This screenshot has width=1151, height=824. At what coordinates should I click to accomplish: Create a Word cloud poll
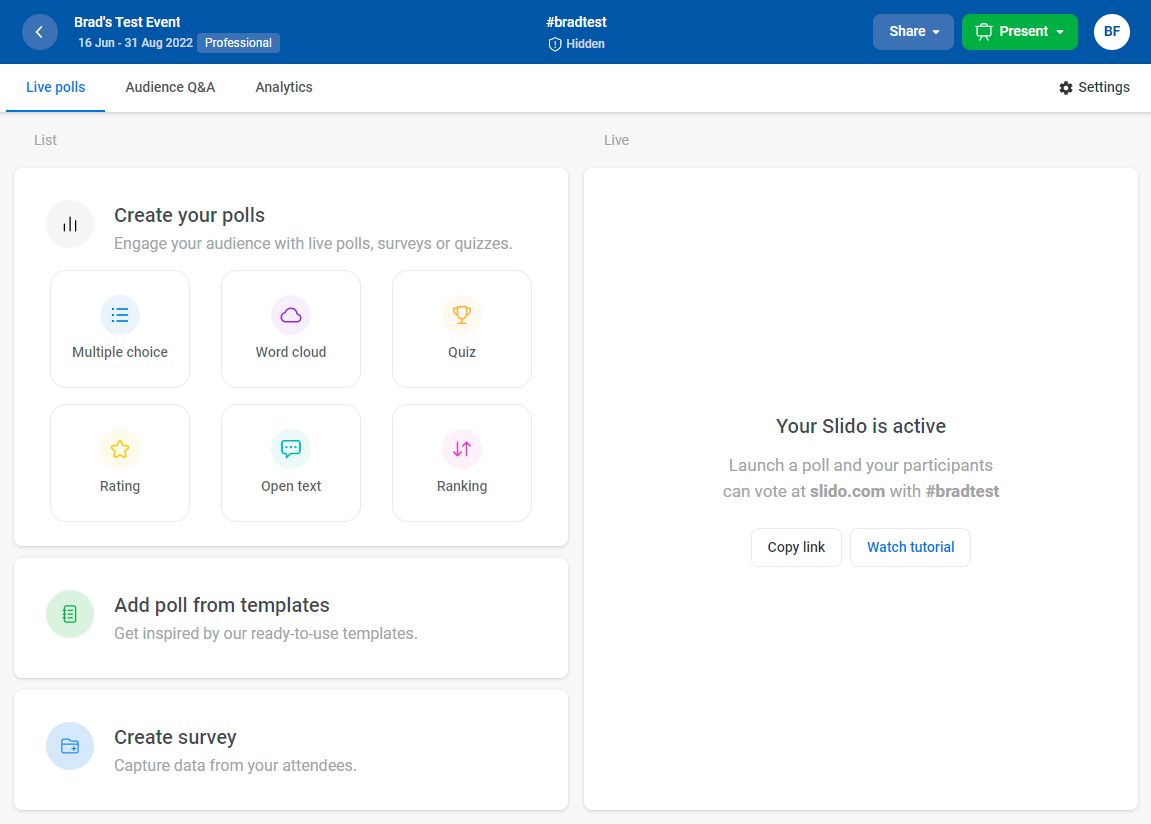pyautogui.click(x=290, y=328)
